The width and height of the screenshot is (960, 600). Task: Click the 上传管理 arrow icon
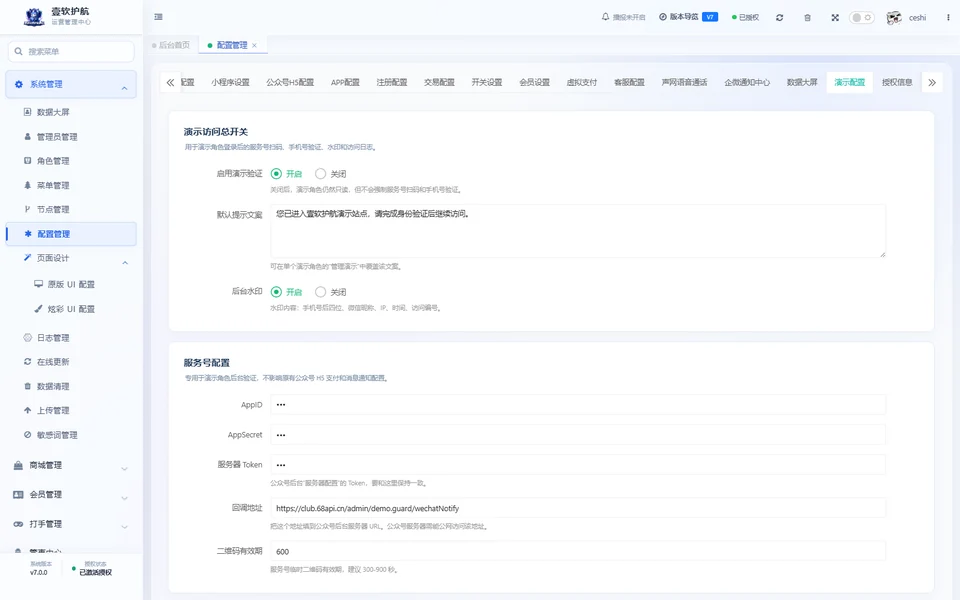[x=27, y=410]
